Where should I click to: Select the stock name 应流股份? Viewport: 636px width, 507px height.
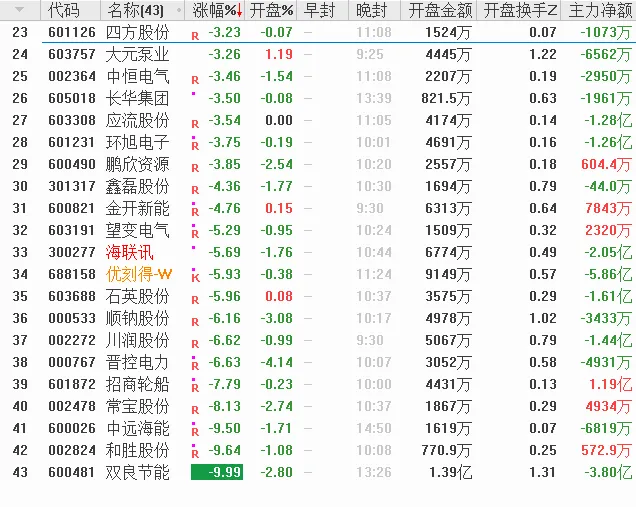click(137, 120)
